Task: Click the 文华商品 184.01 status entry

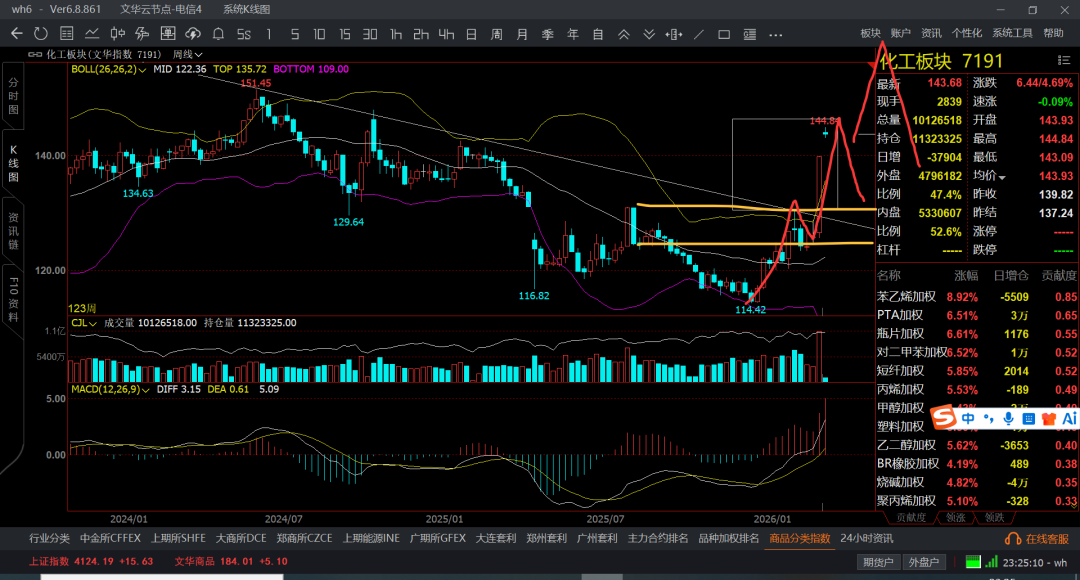Action: [231, 561]
